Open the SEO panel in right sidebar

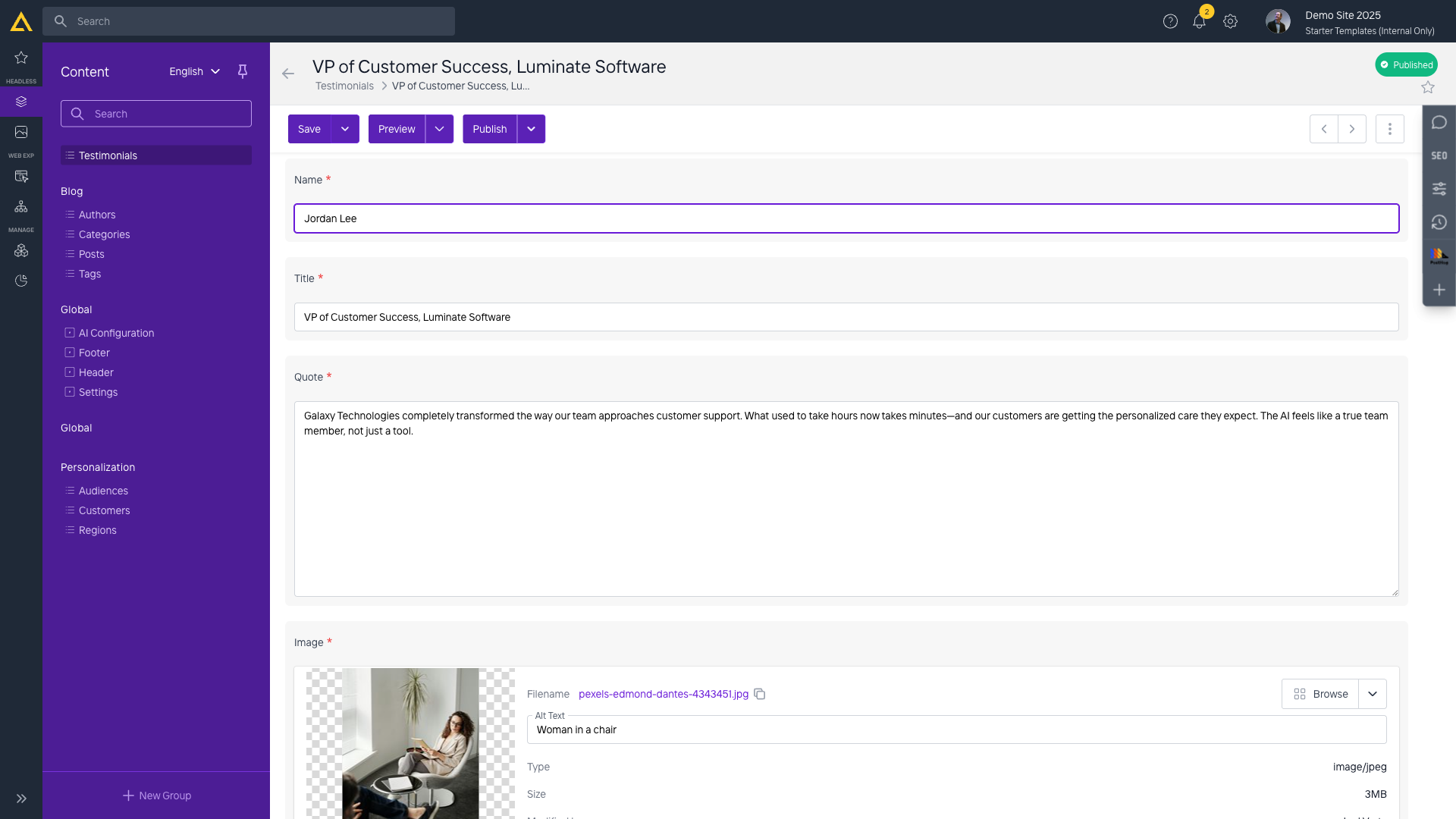coord(1439,155)
